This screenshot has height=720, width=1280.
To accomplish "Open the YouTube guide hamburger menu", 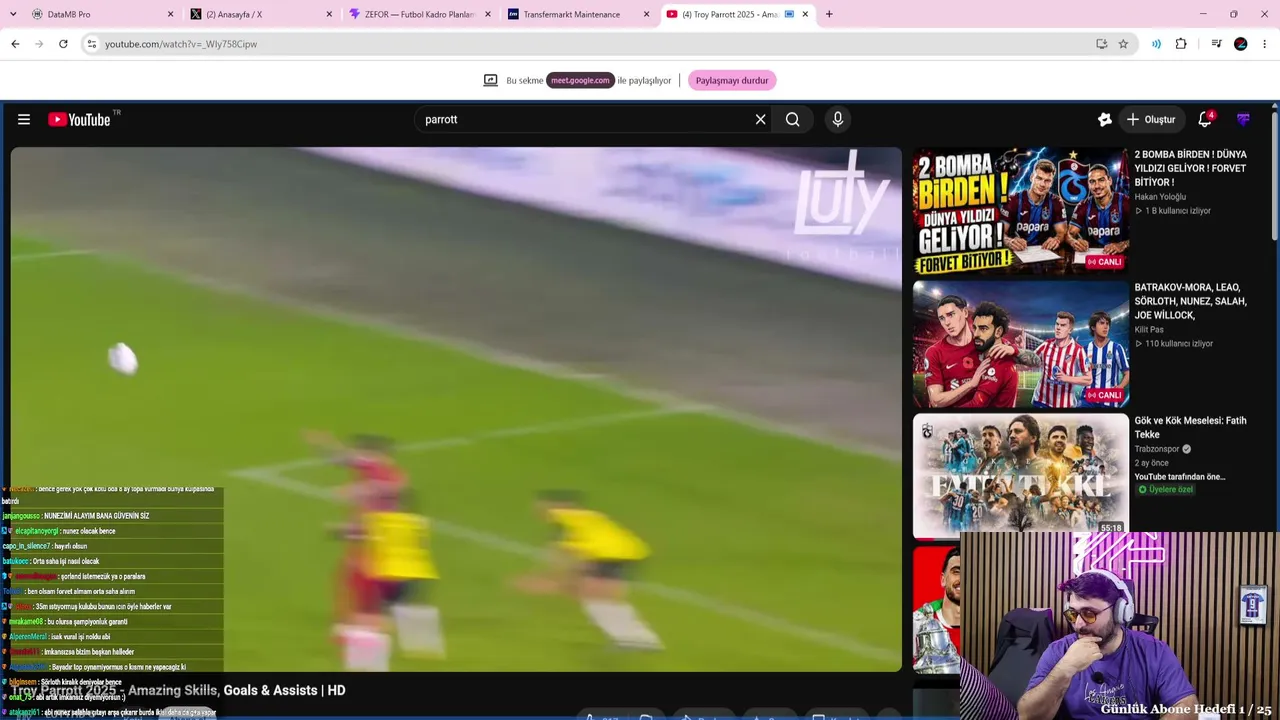I will pyautogui.click(x=24, y=120).
